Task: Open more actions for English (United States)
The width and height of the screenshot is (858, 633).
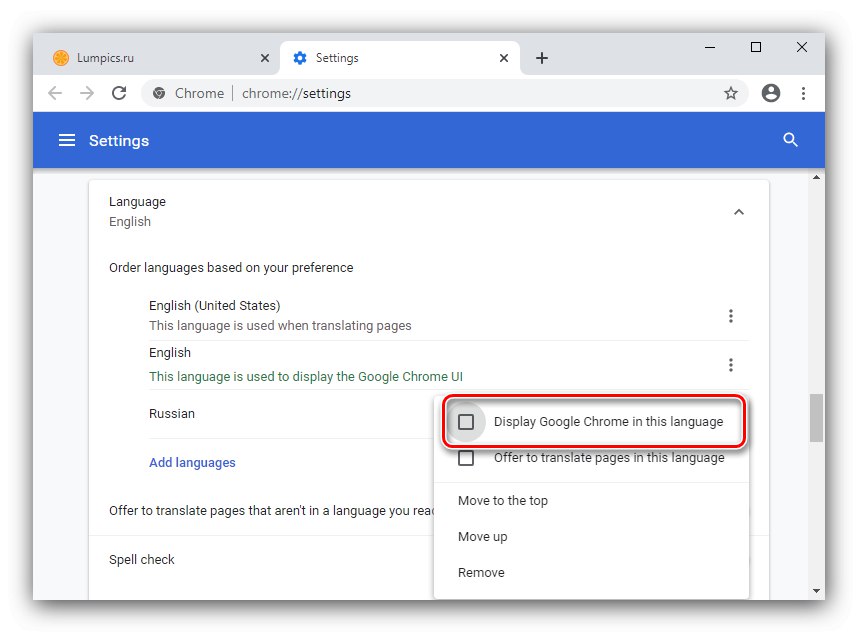Action: [731, 316]
